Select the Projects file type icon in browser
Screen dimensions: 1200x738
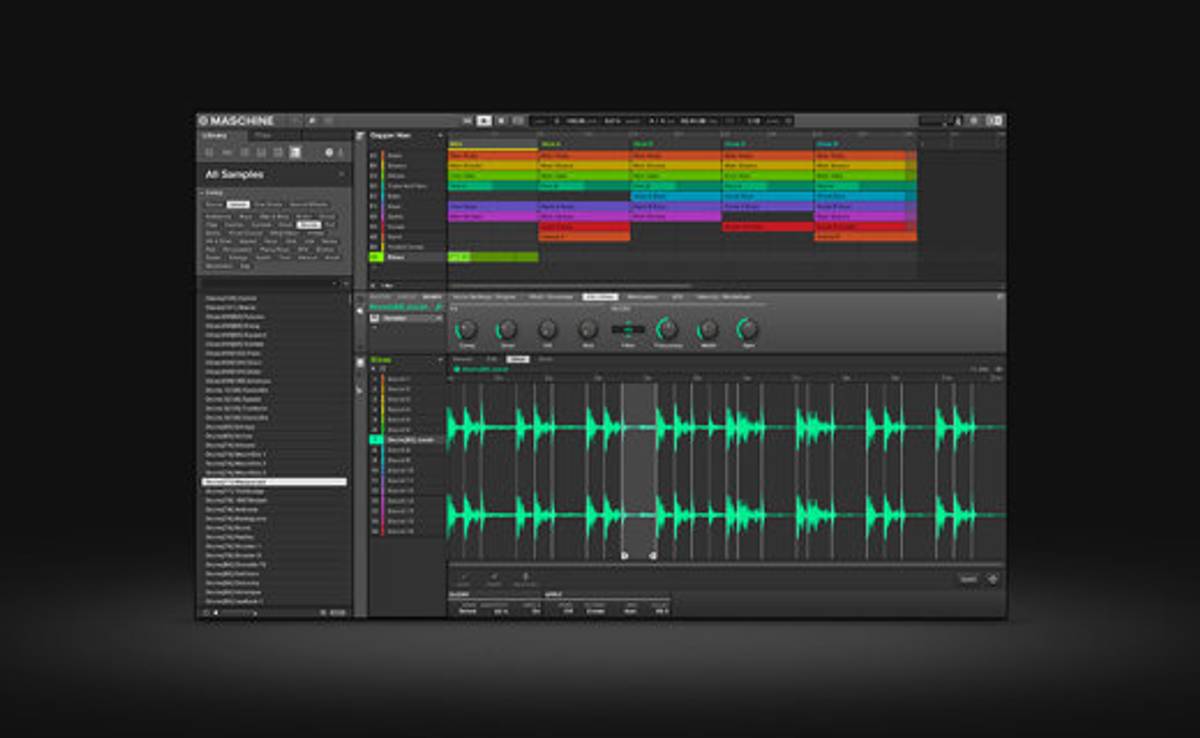pos(210,152)
